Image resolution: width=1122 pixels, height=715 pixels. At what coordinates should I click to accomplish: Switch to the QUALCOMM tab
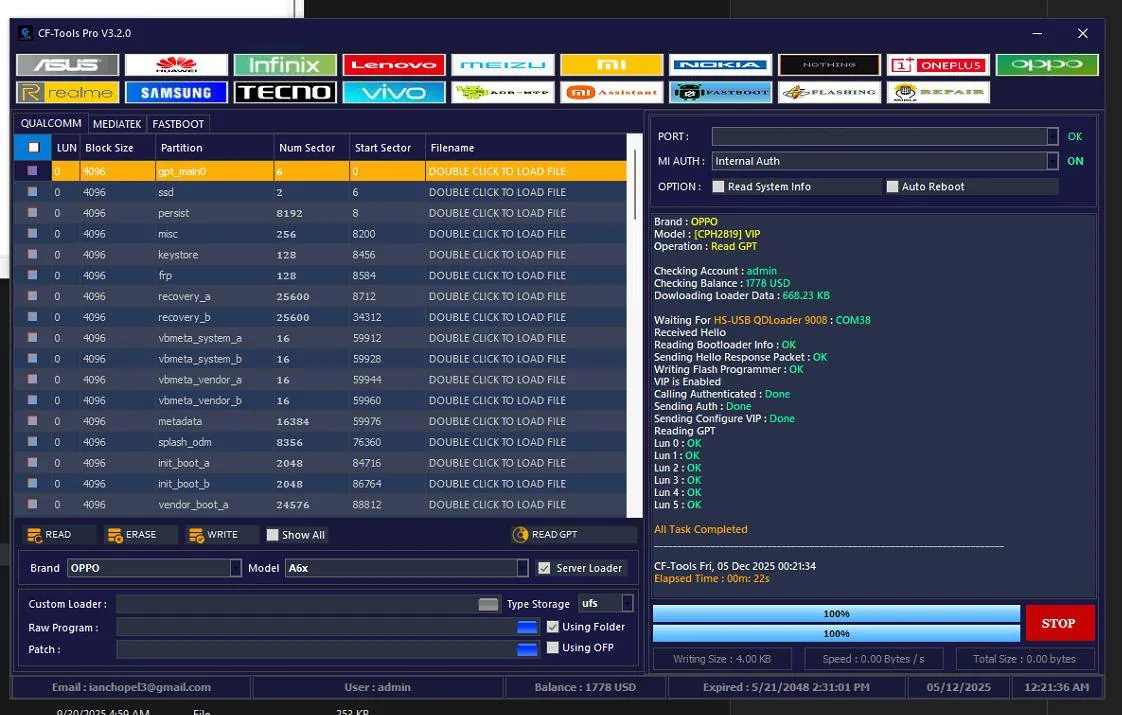[51, 123]
